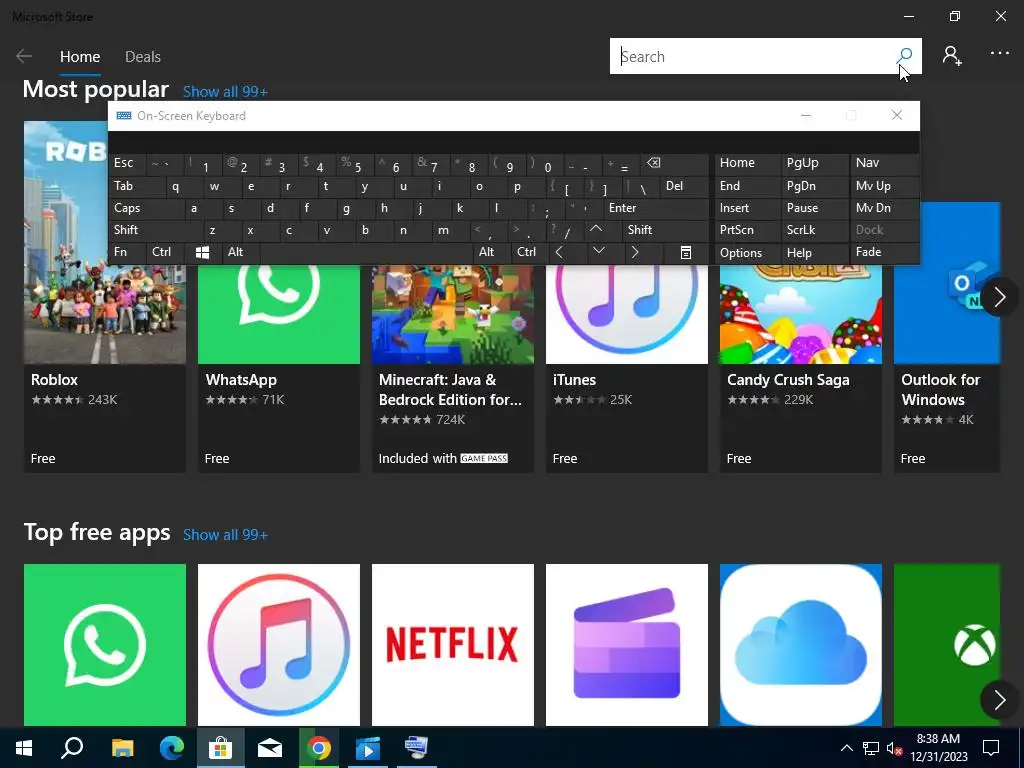Open Mail app from taskbar
Screen dimensions: 1024x768
(270, 748)
